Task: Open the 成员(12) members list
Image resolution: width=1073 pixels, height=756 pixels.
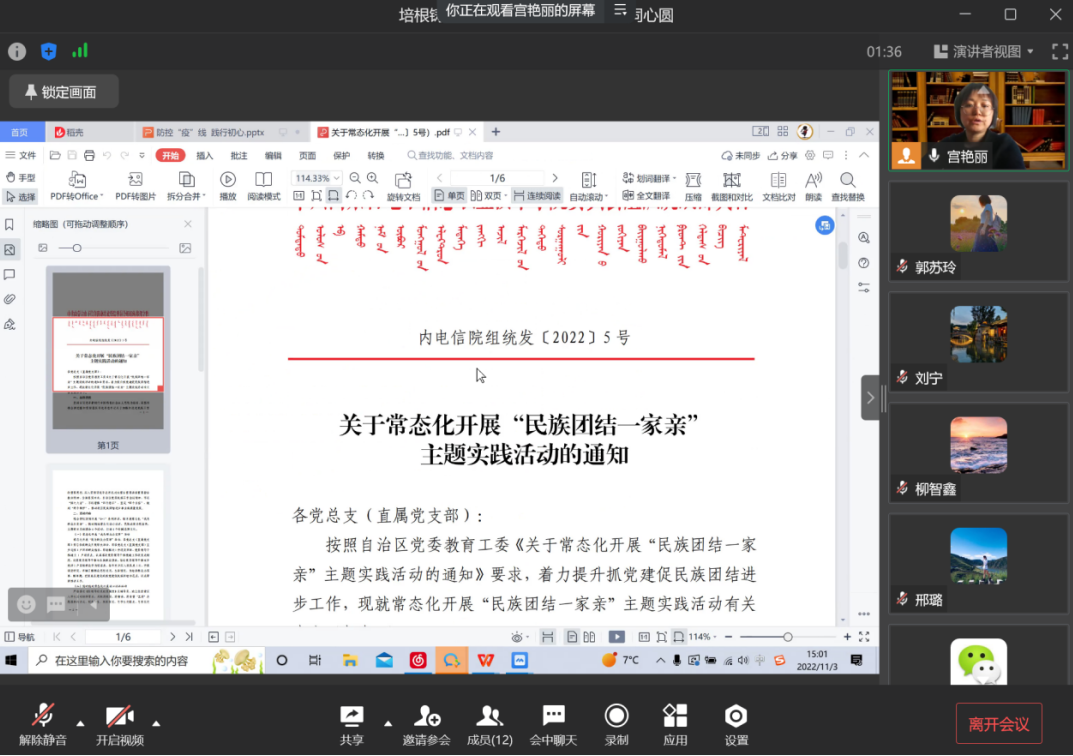Action: point(489,722)
